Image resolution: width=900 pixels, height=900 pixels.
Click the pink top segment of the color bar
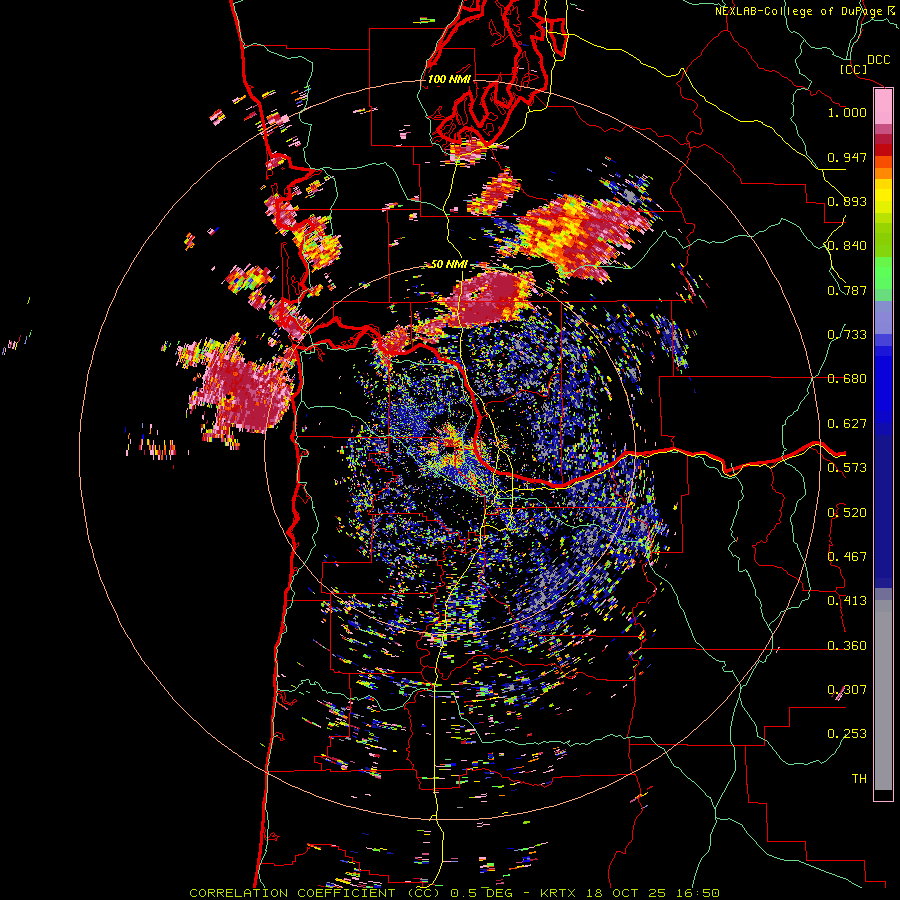coord(883,107)
